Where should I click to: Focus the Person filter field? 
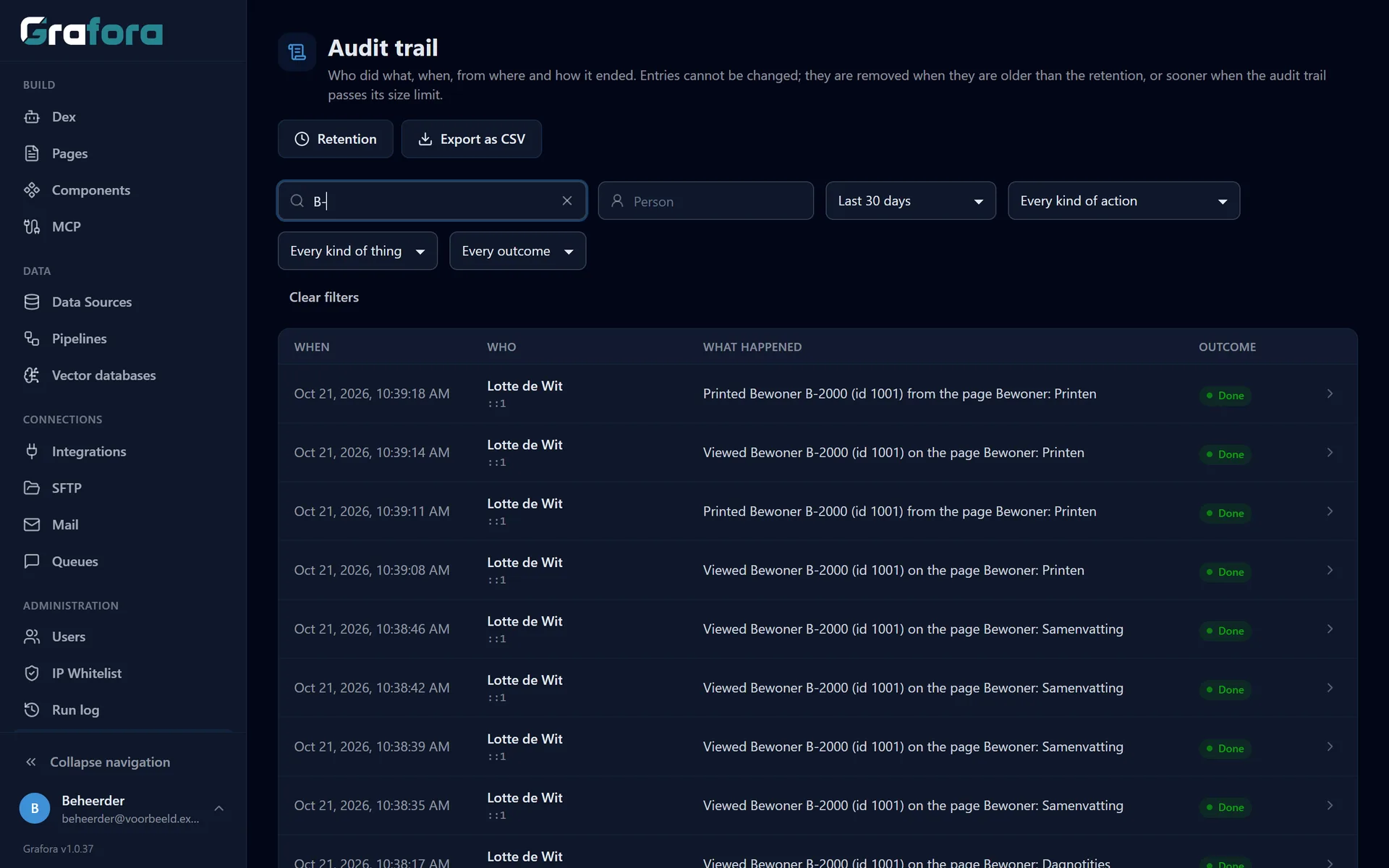(x=705, y=201)
